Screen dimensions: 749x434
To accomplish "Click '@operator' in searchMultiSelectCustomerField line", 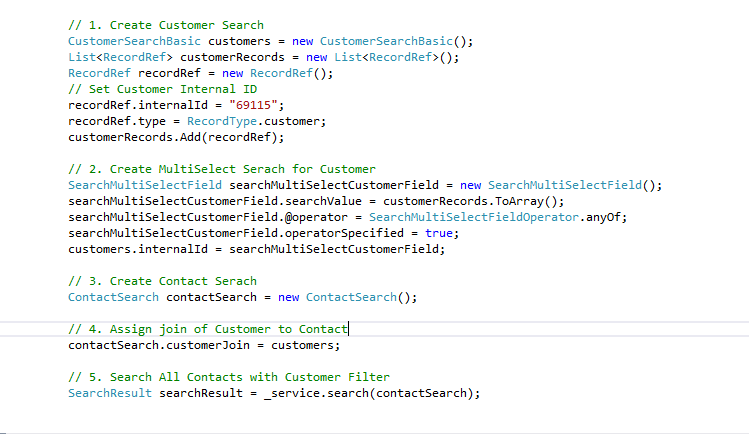I will (x=316, y=217).
